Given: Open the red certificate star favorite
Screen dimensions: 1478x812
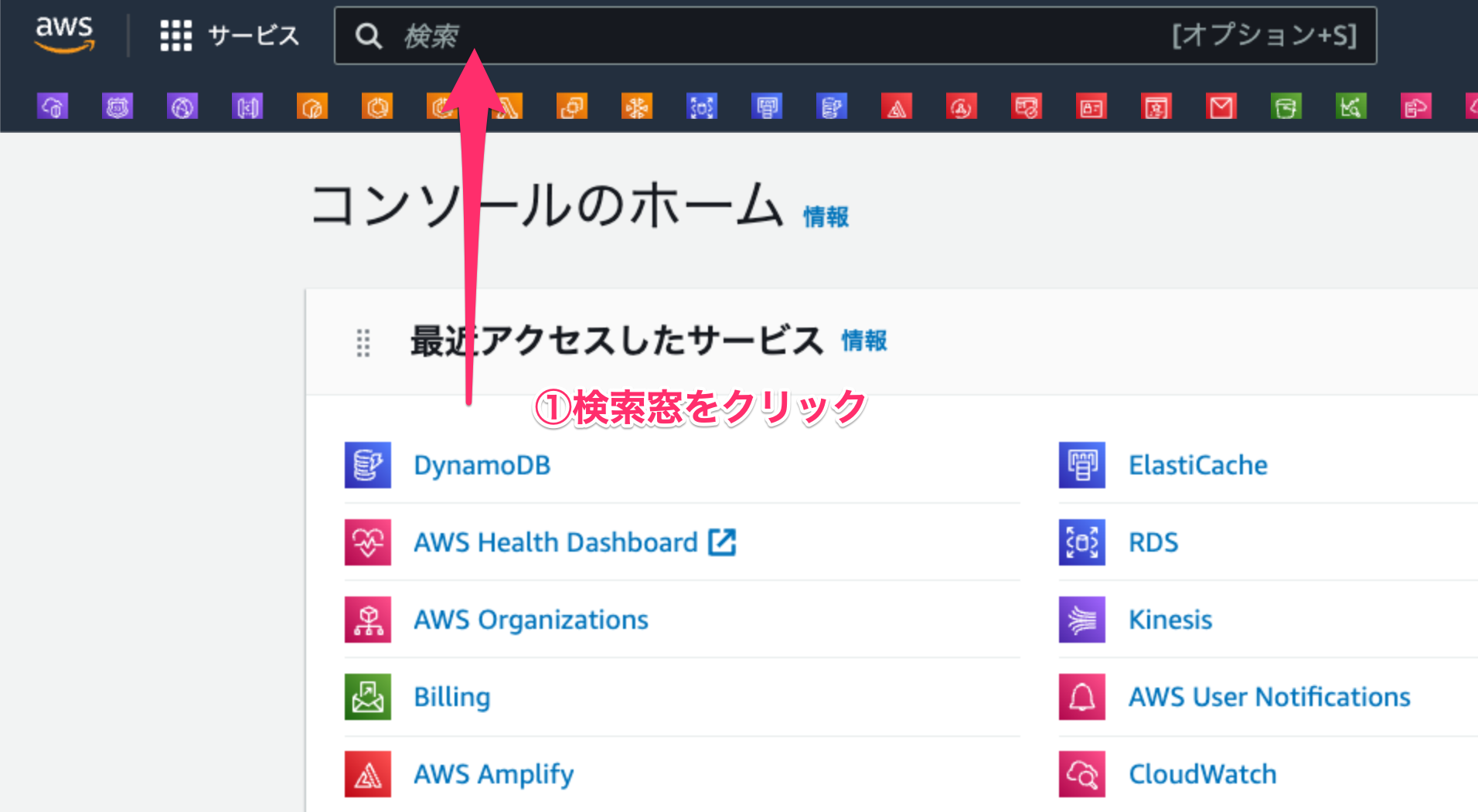Looking at the screenshot, I should pyautogui.click(x=1156, y=107).
